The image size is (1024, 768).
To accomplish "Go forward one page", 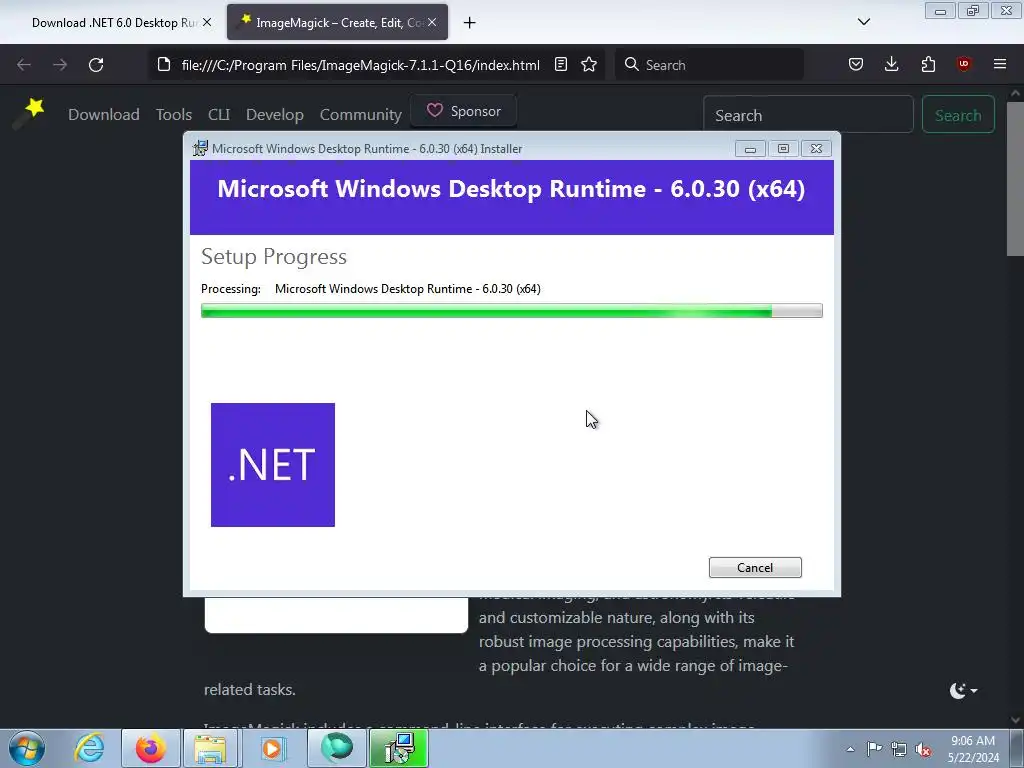I will 60,65.
